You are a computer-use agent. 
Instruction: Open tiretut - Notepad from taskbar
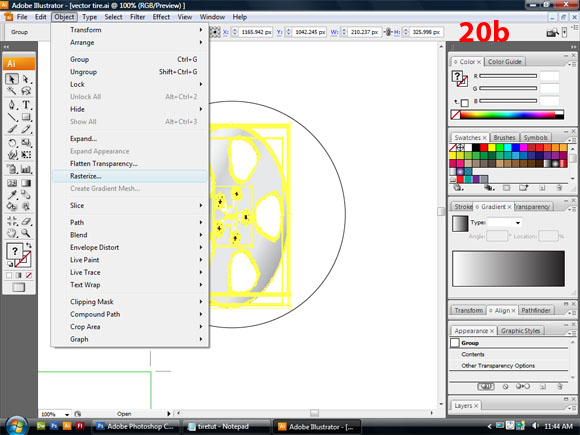[x=226, y=426]
